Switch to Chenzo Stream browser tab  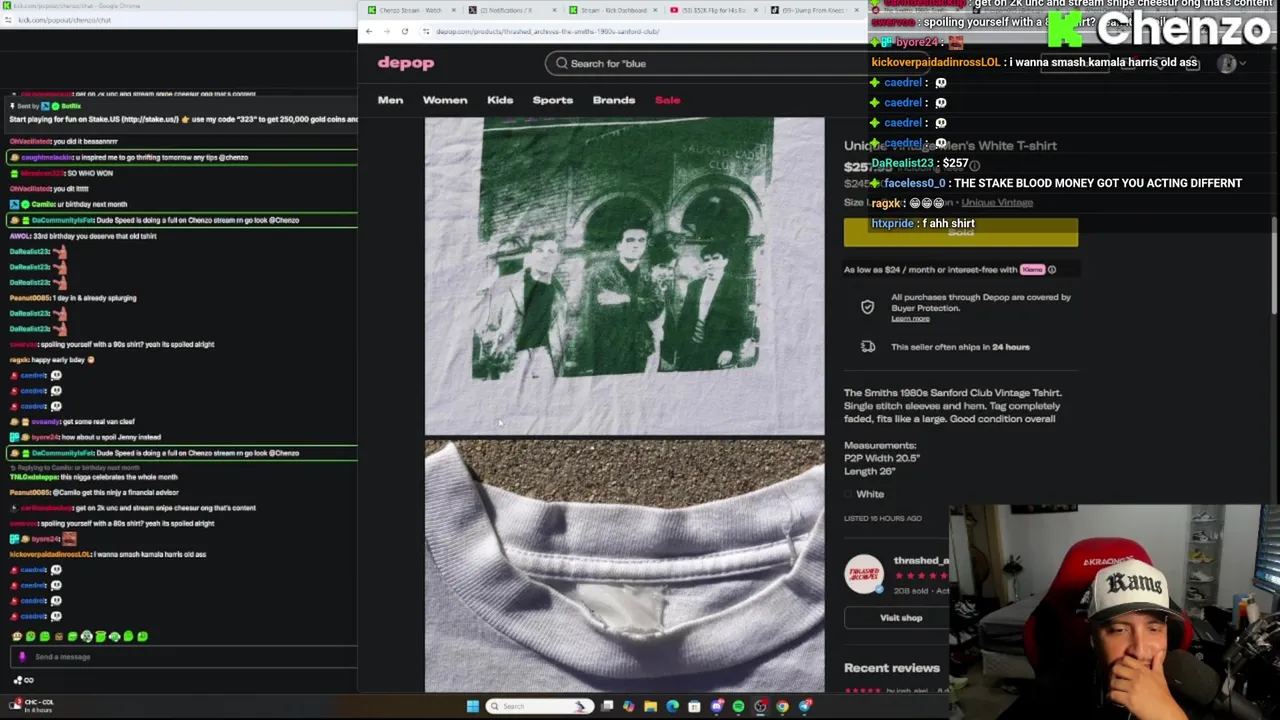click(410, 10)
